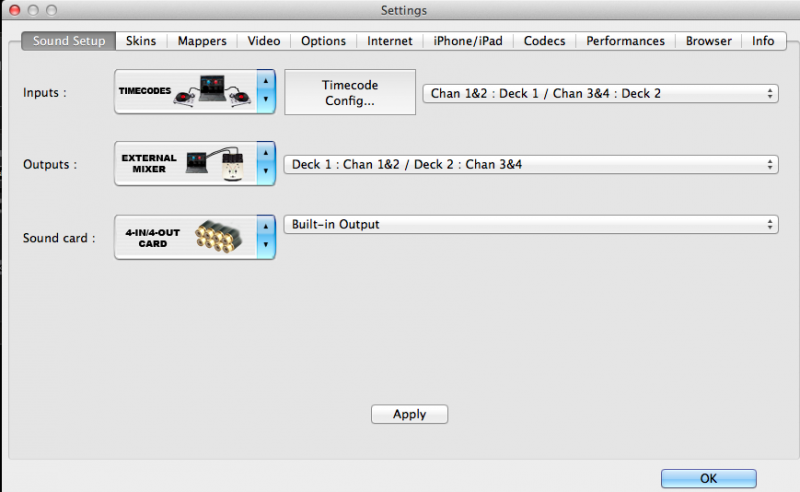Step the Inputs selector up arrow

[x=265, y=82]
